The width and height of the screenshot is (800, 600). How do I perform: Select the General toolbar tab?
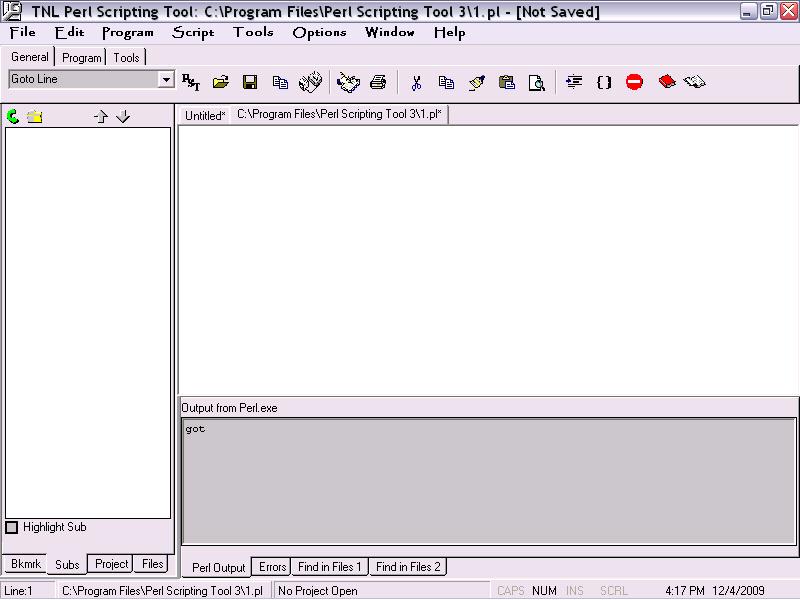coord(30,57)
